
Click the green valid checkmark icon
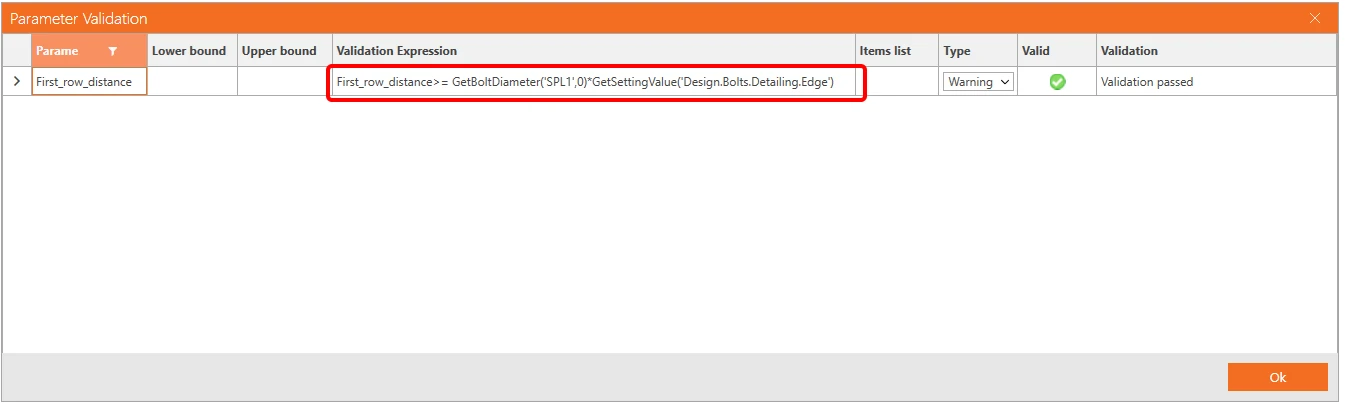[x=1057, y=82]
